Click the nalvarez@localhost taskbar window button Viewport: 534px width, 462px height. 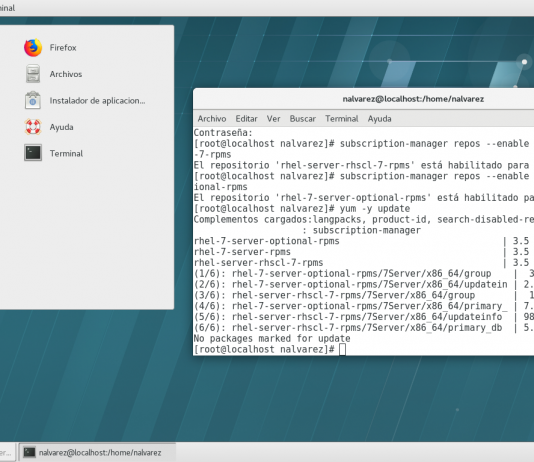click(97, 452)
